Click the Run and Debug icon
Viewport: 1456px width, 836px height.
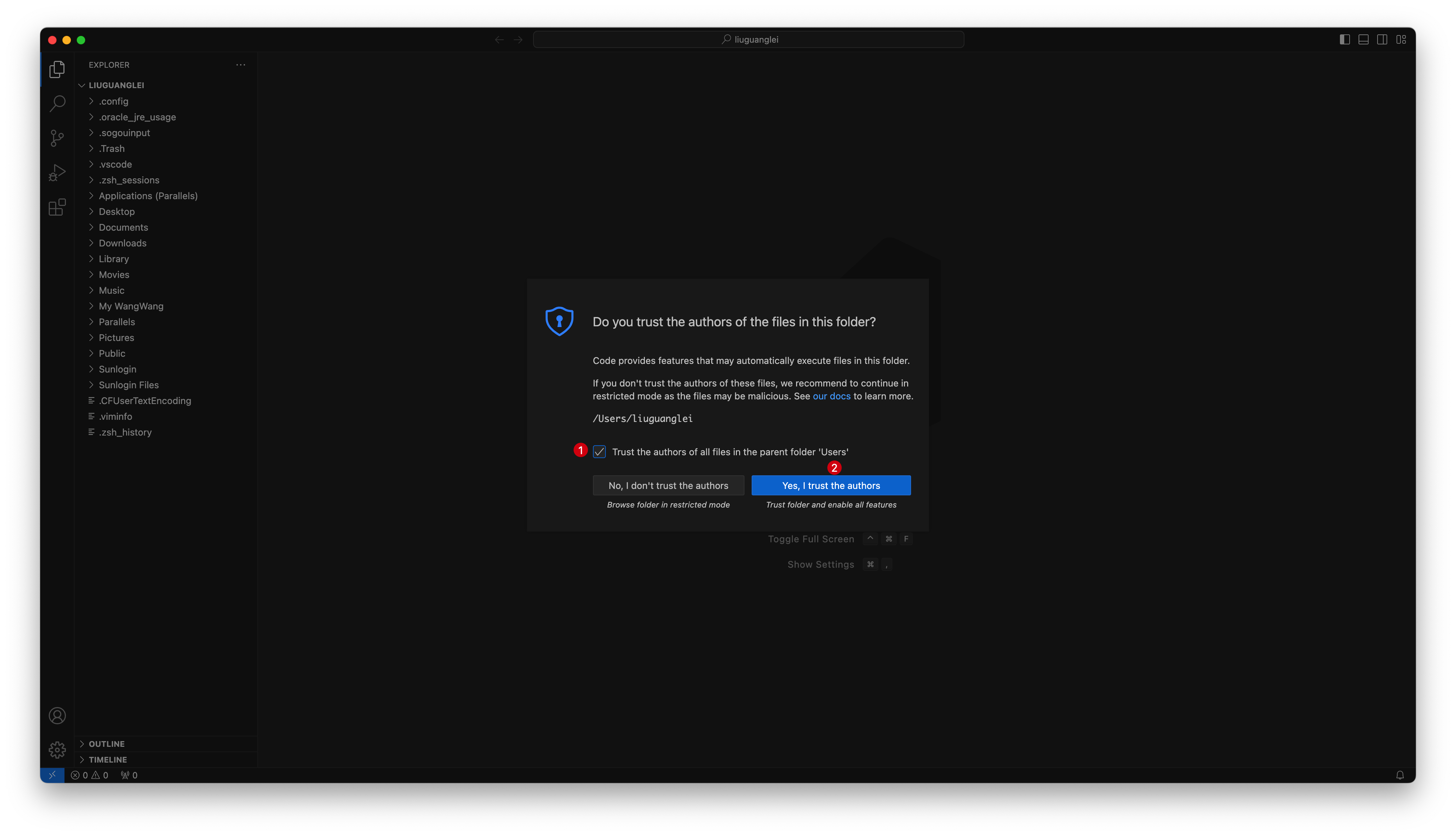(x=57, y=172)
